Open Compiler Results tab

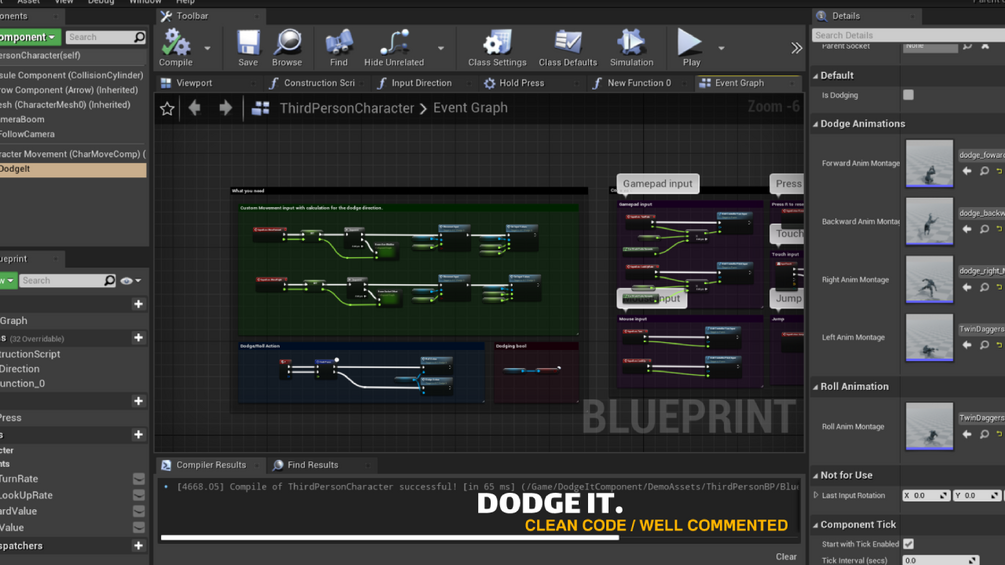tap(210, 465)
